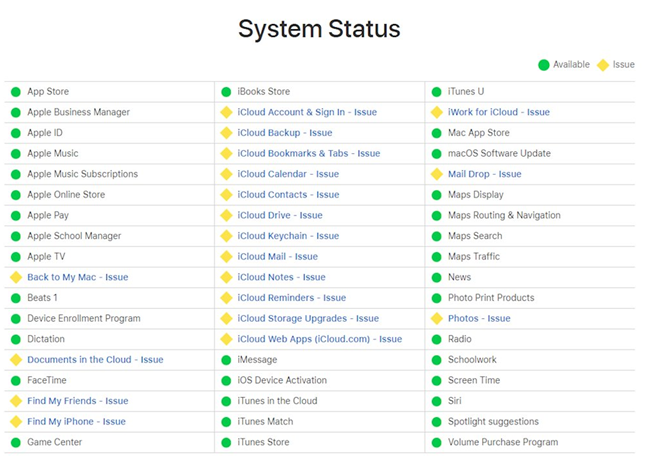
Task: Click yellow Issue legend diamond icon
Action: tap(603, 65)
